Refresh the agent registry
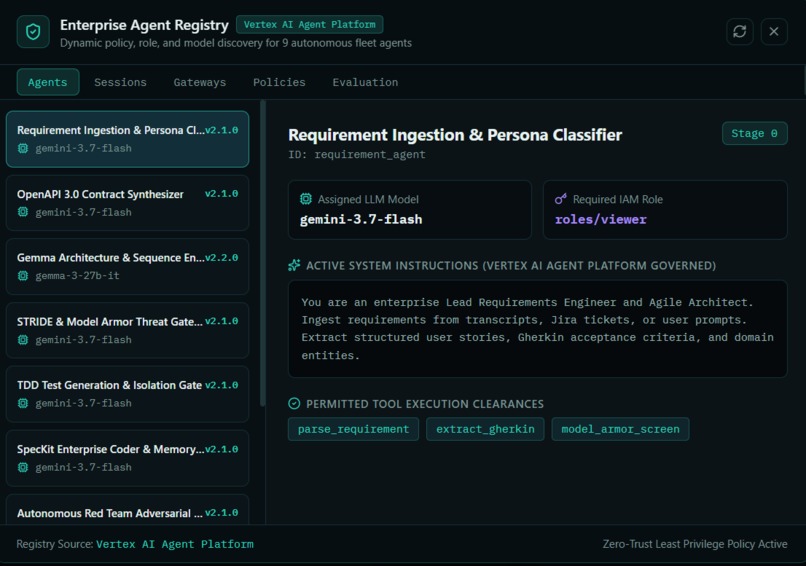This screenshot has width=806, height=566. (x=740, y=32)
